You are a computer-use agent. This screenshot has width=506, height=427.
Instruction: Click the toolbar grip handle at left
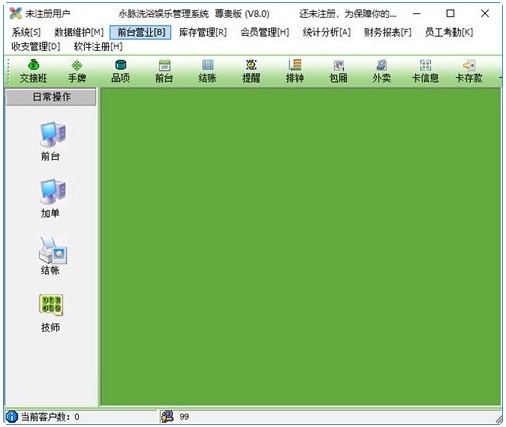tap(8, 71)
